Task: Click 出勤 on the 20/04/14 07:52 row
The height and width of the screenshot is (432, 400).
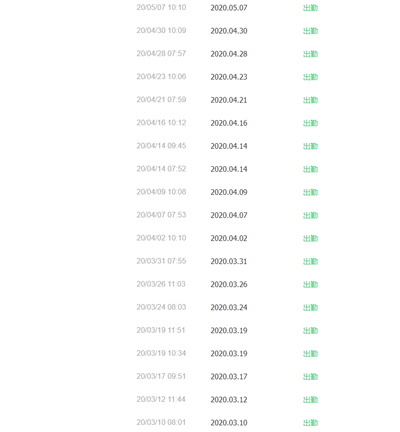Action: pyautogui.click(x=310, y=169)
